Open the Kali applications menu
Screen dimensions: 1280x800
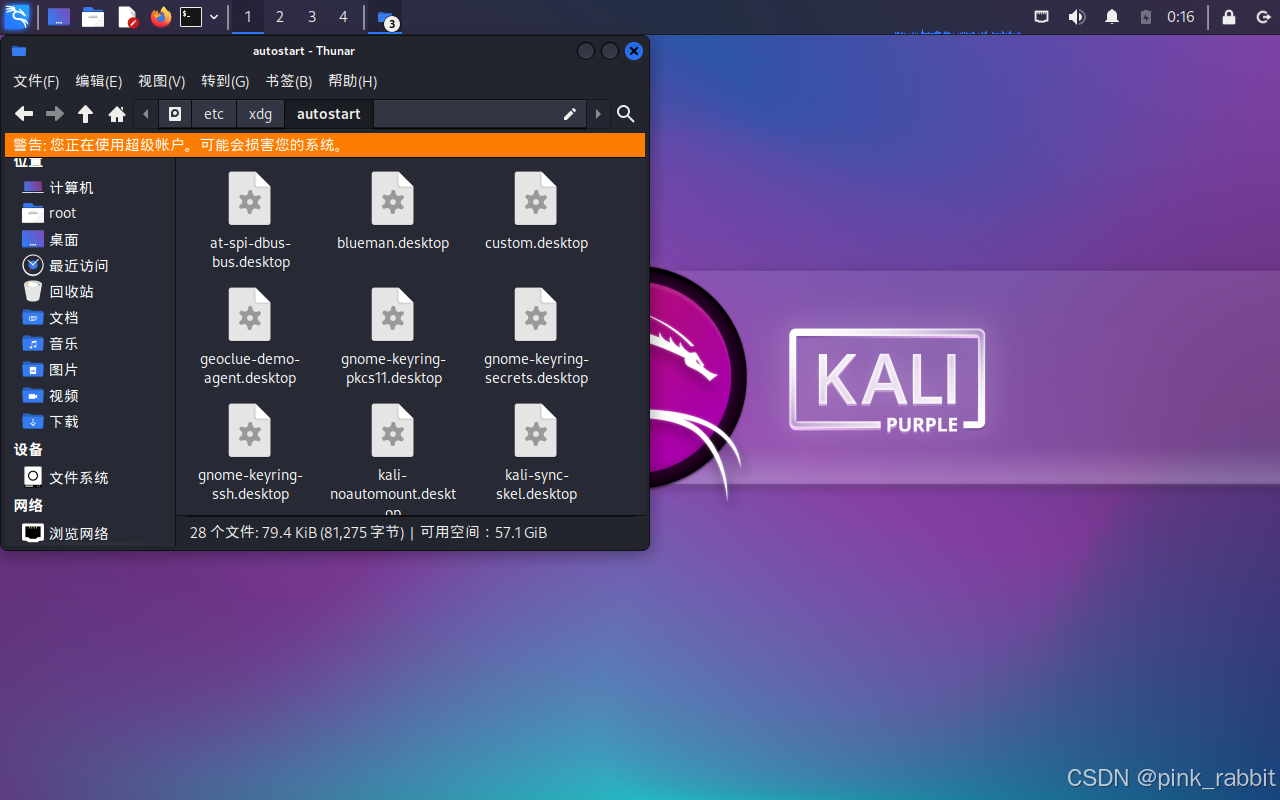(x=17, y=17)
